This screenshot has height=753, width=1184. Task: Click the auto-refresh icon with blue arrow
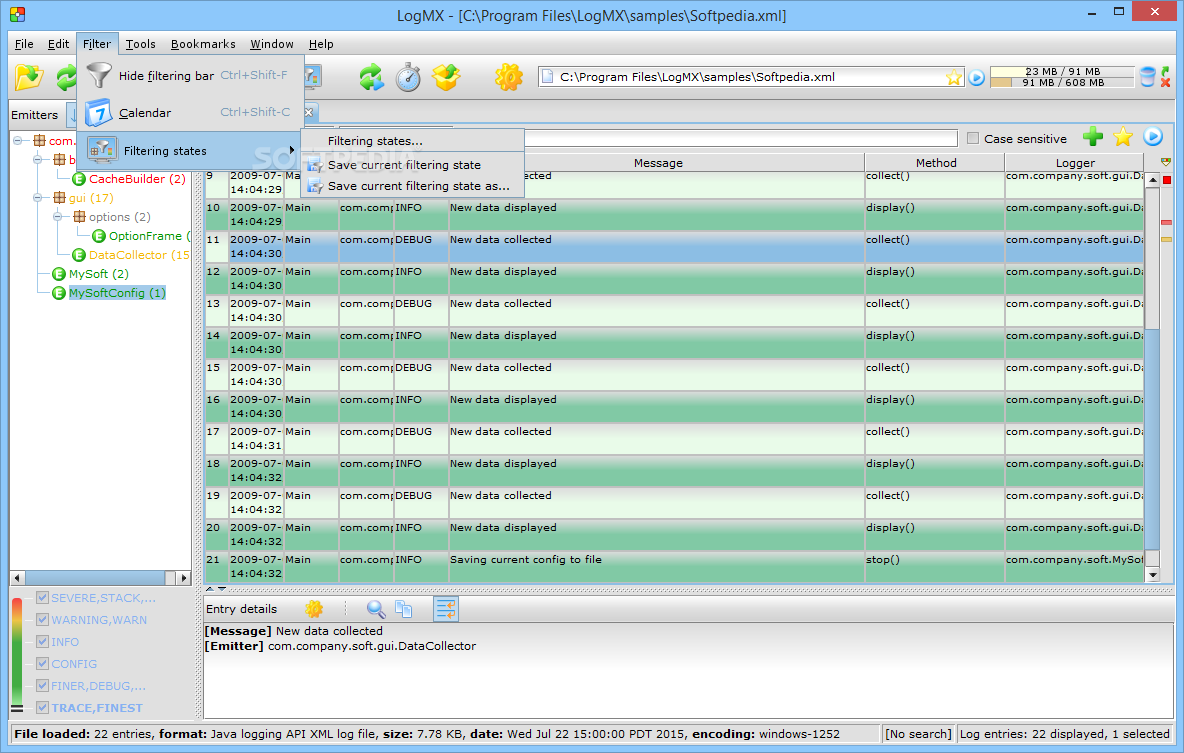pos(371,77)
